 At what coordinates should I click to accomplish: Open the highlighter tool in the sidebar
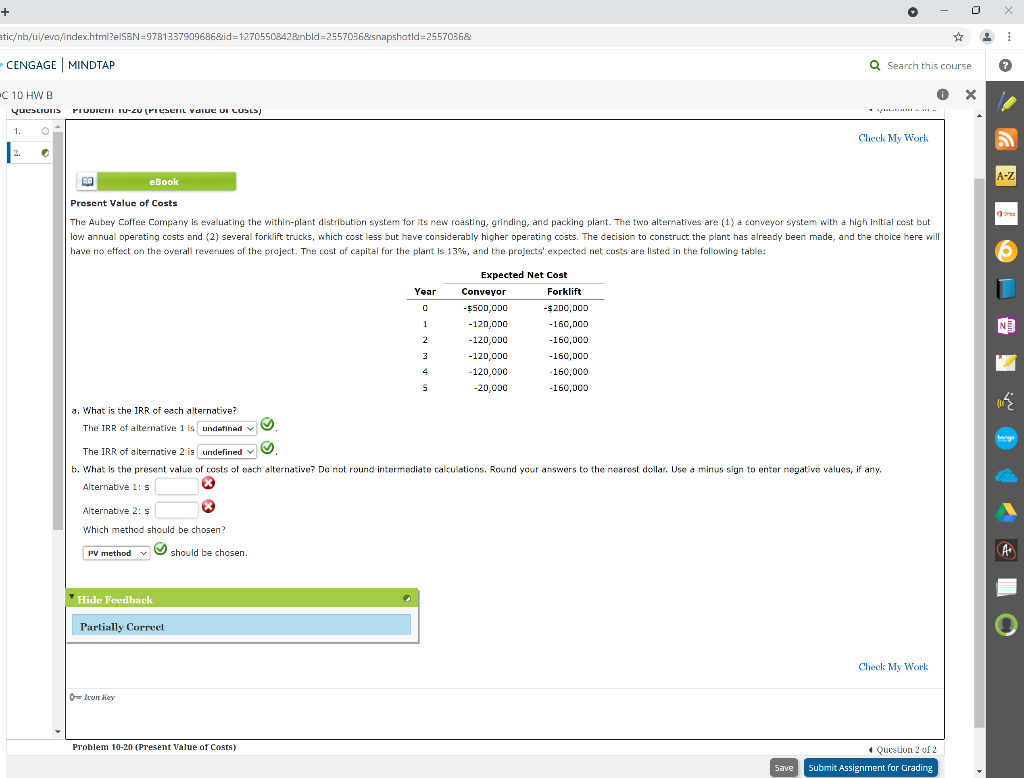[1006, 103]
